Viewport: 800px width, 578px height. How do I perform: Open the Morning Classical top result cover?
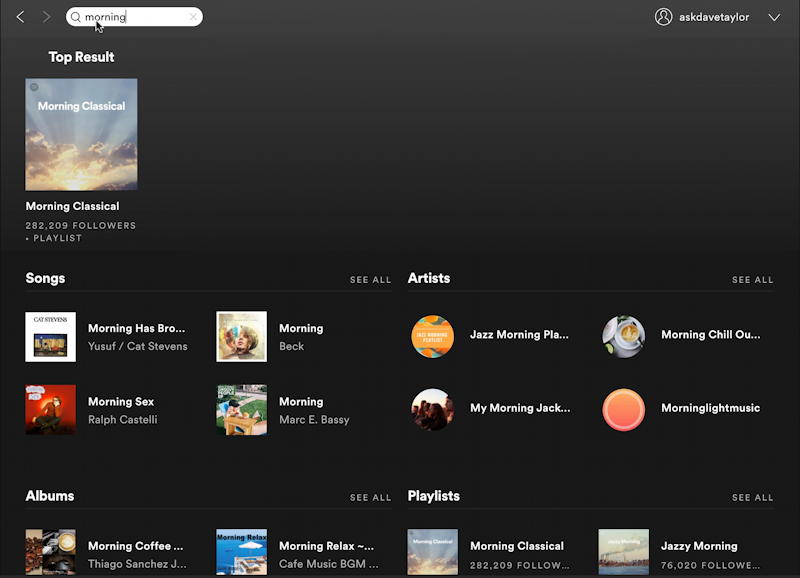tap(81, 134)
